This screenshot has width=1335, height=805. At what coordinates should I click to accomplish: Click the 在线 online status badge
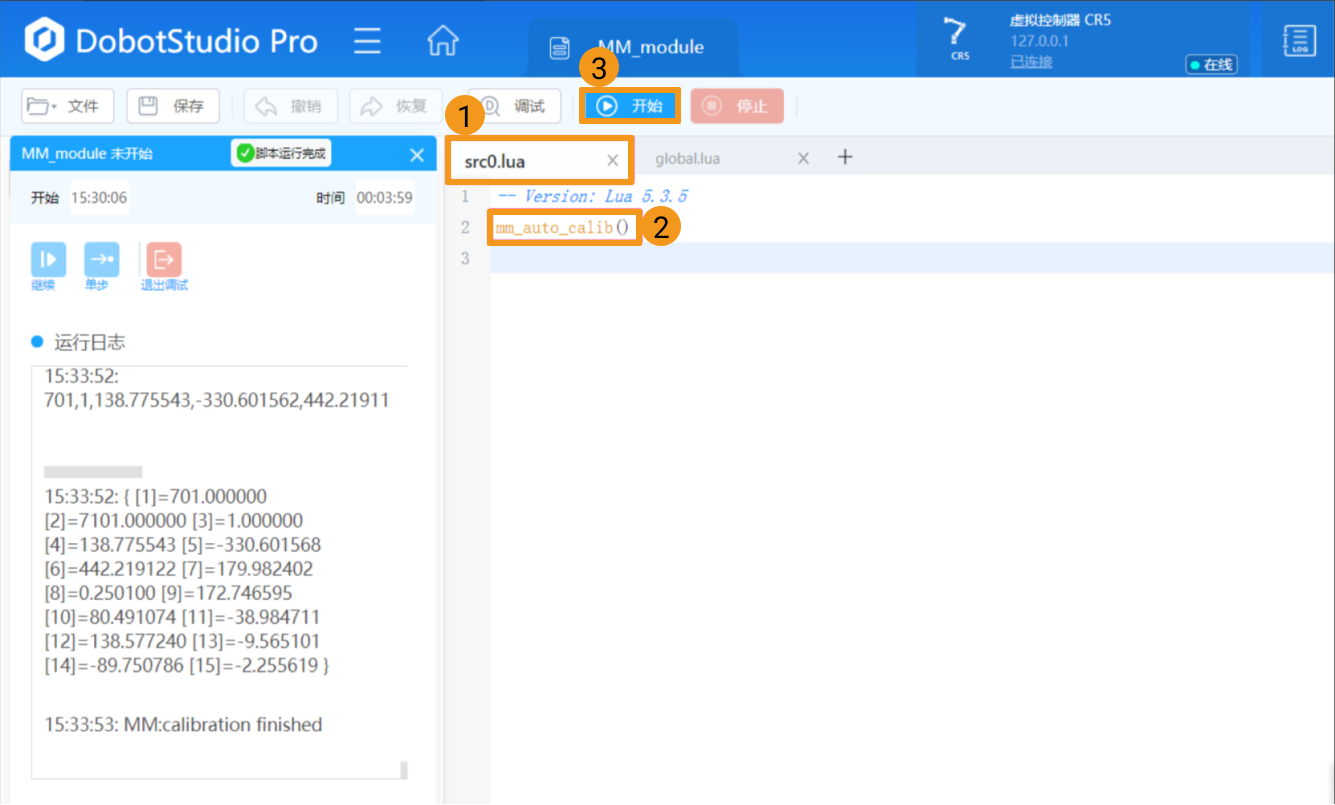(1211, 64)
